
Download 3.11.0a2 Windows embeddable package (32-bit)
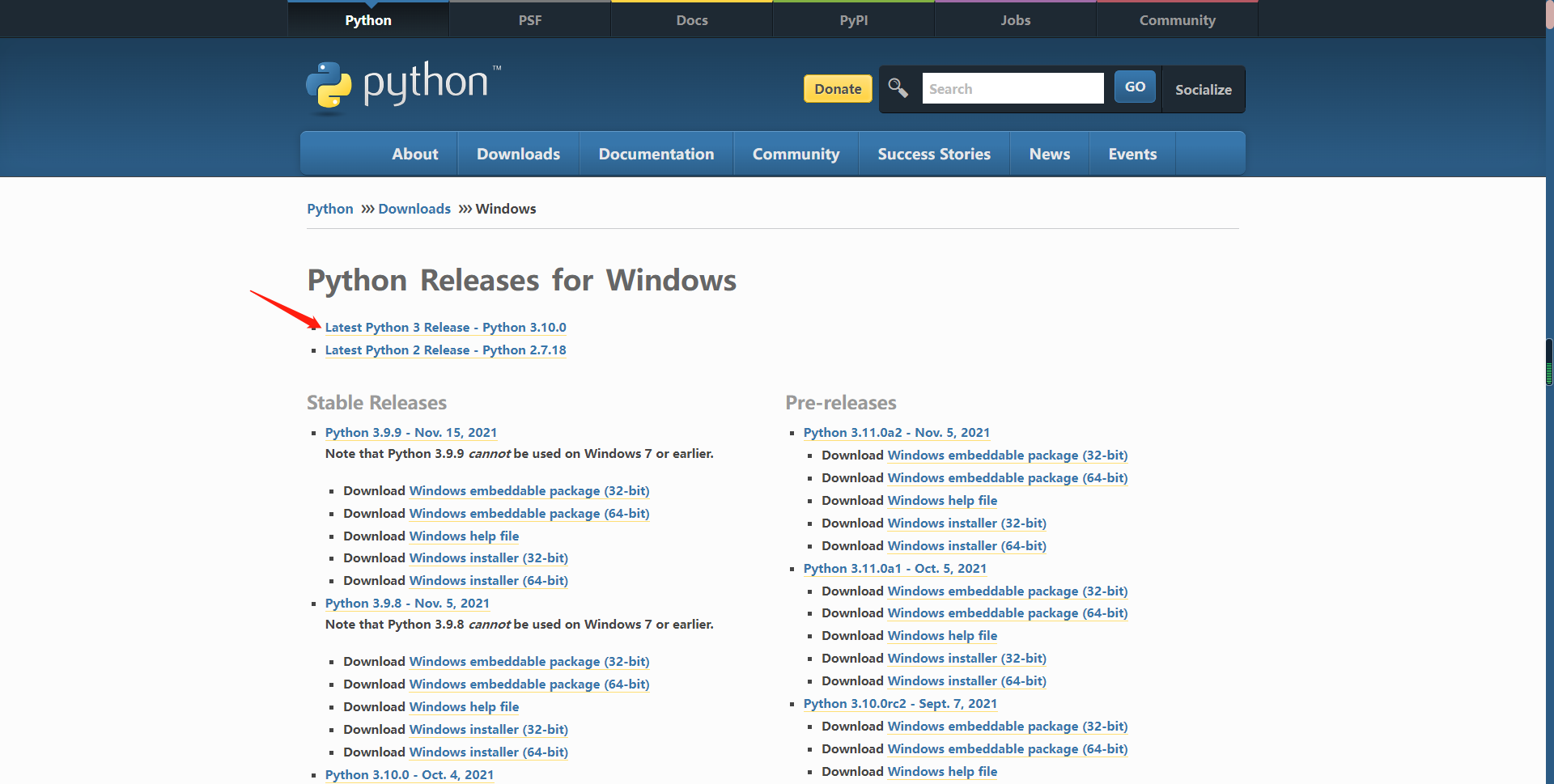pos(1008,456)
